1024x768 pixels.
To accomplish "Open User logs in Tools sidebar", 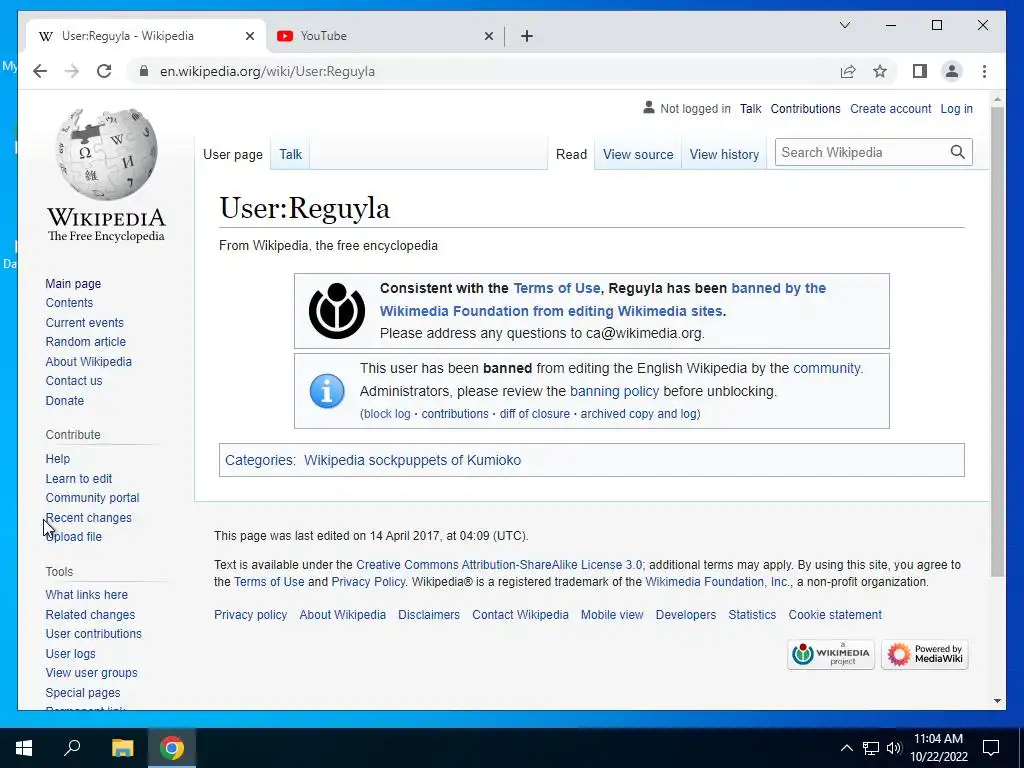I will coord(71,653).
